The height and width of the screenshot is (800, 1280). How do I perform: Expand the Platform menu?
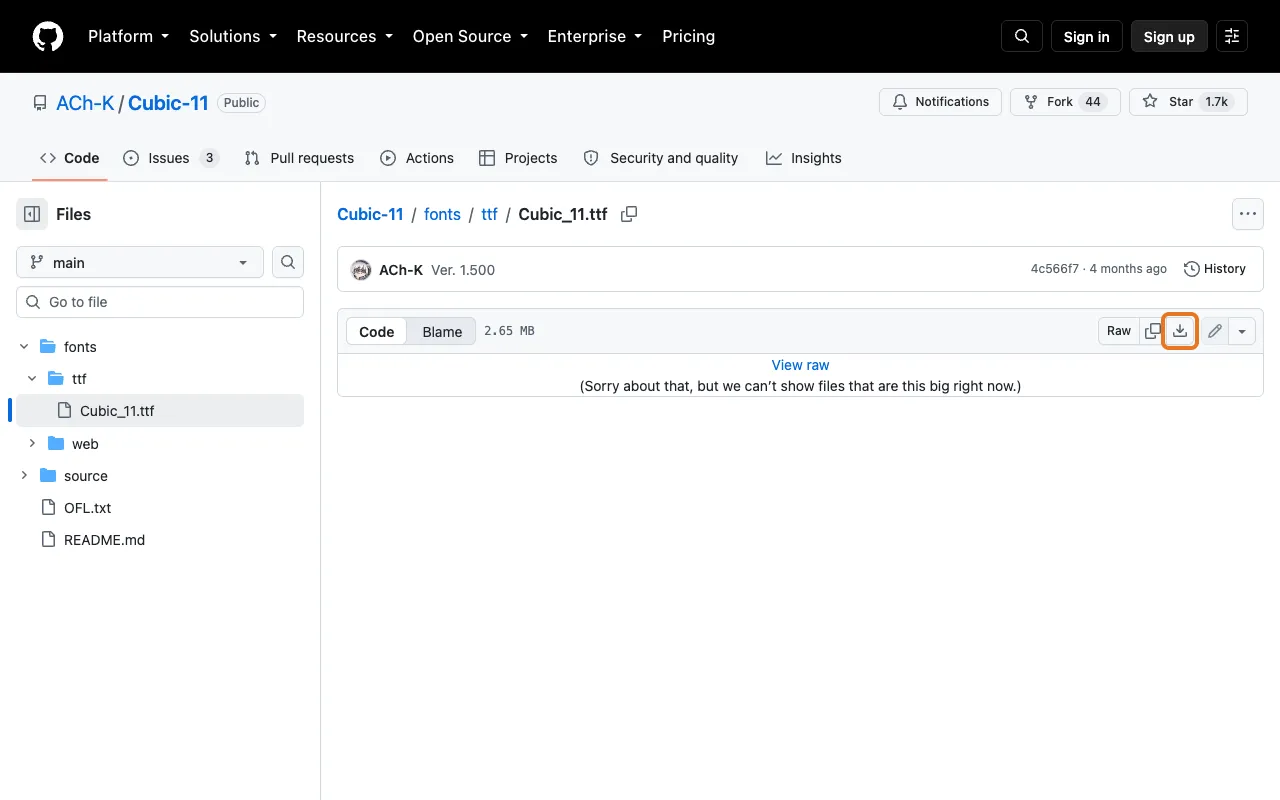pos(128,36)
